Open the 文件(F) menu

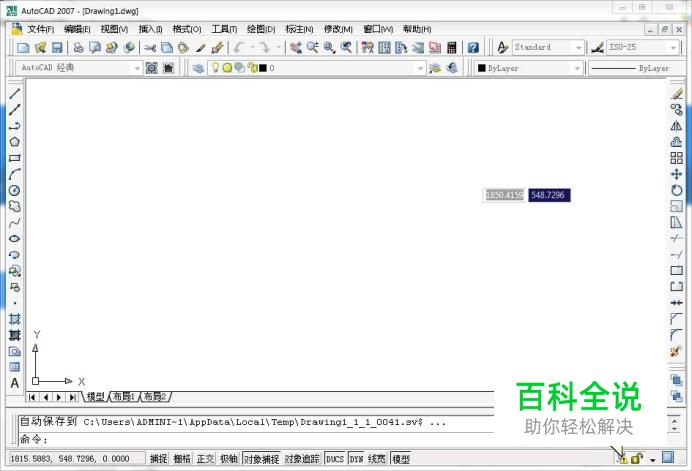(x=41, y=29)
